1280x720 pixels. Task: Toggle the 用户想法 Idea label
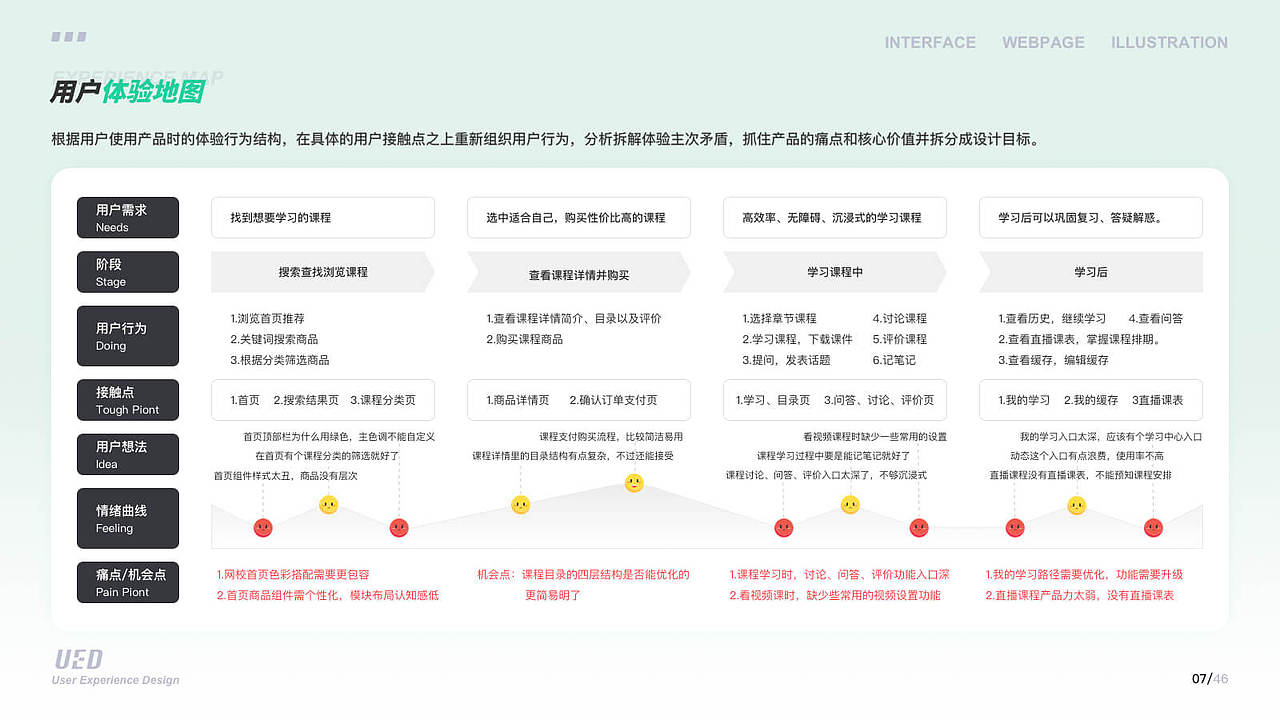click(x=127, y=454)
